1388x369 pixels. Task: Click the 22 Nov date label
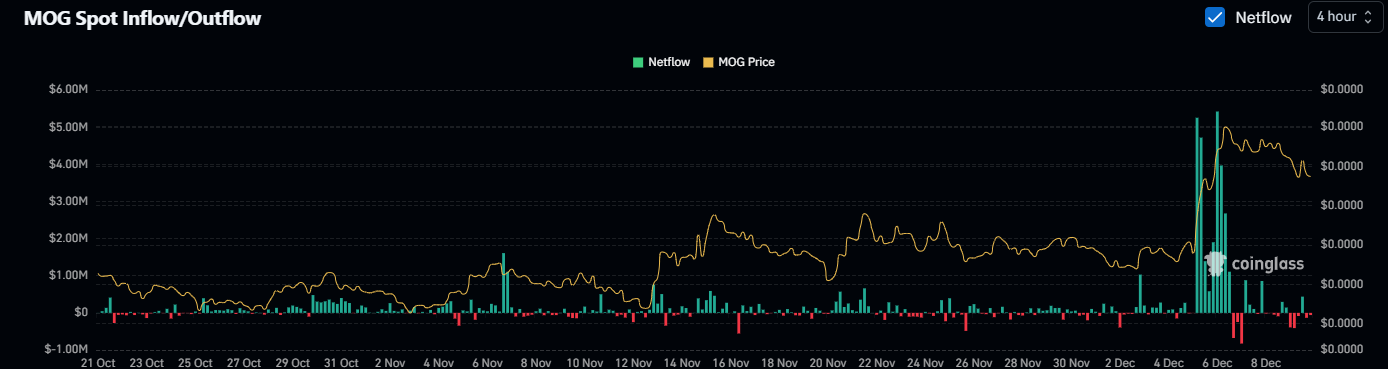click(877, 363)
